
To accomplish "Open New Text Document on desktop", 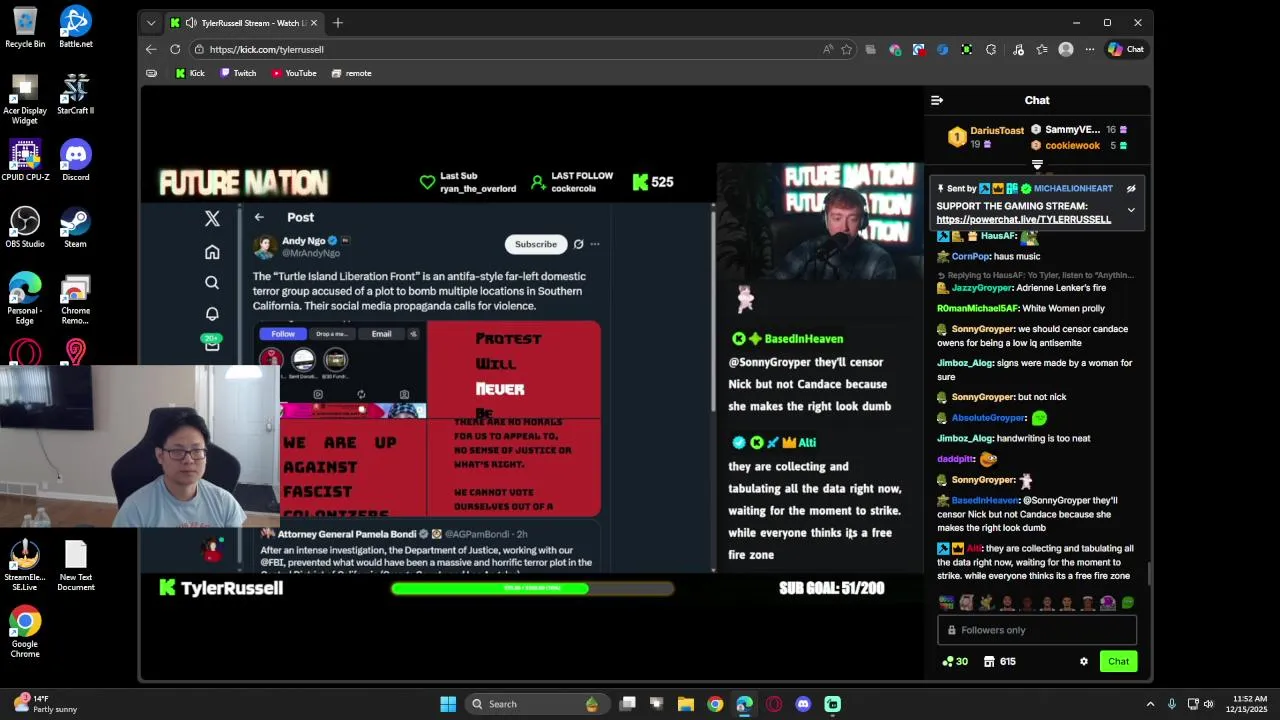I will pos(76,566).
